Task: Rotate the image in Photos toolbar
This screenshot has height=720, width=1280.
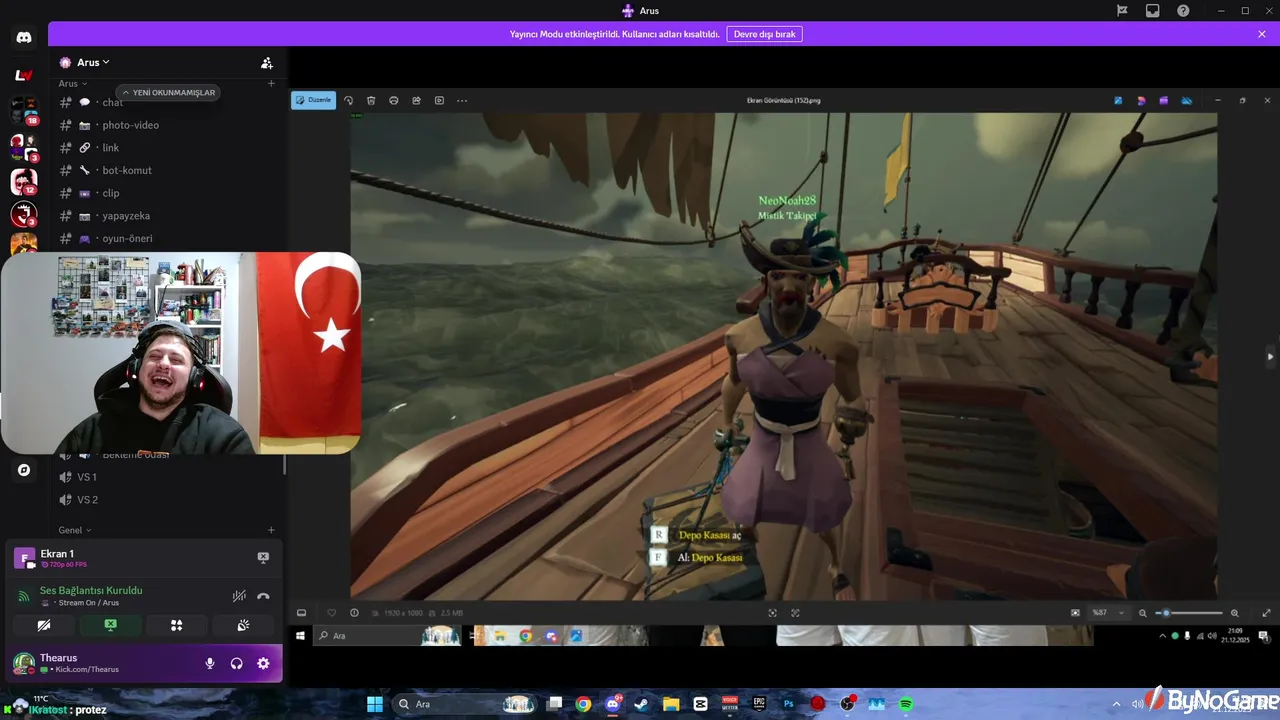Action: (348, 100)
